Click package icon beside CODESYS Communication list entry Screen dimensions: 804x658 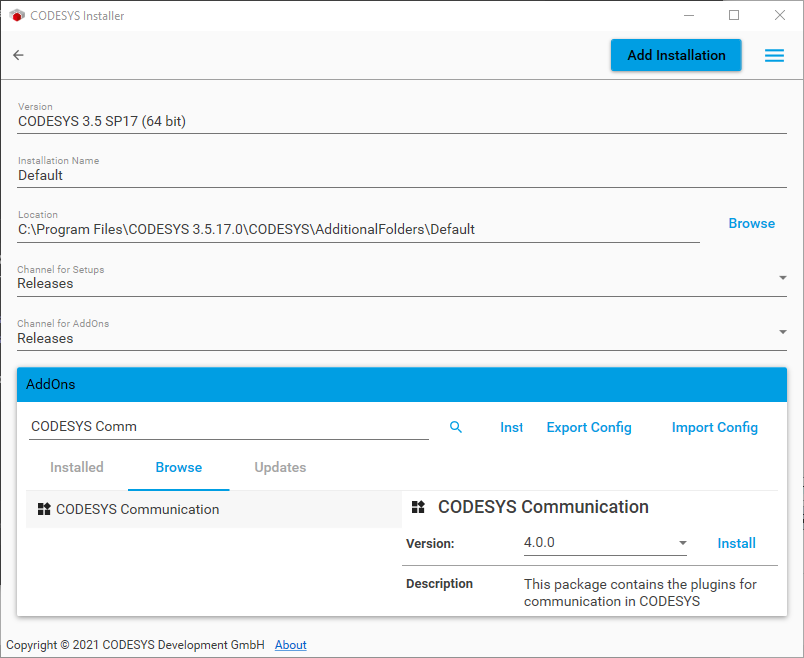[43, 510]
